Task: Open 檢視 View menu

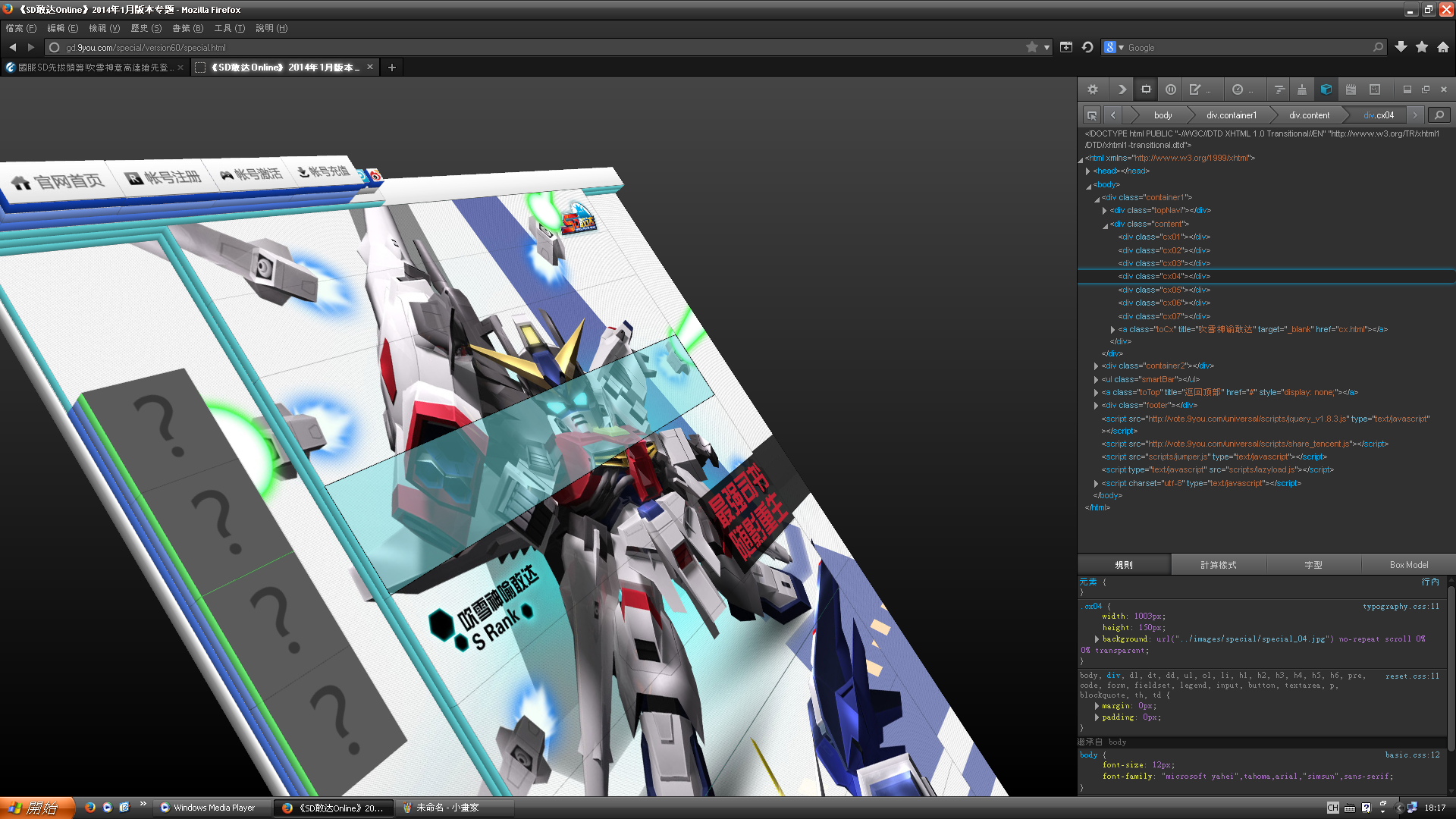Action: pyautogui.click(x=105, y=28)
